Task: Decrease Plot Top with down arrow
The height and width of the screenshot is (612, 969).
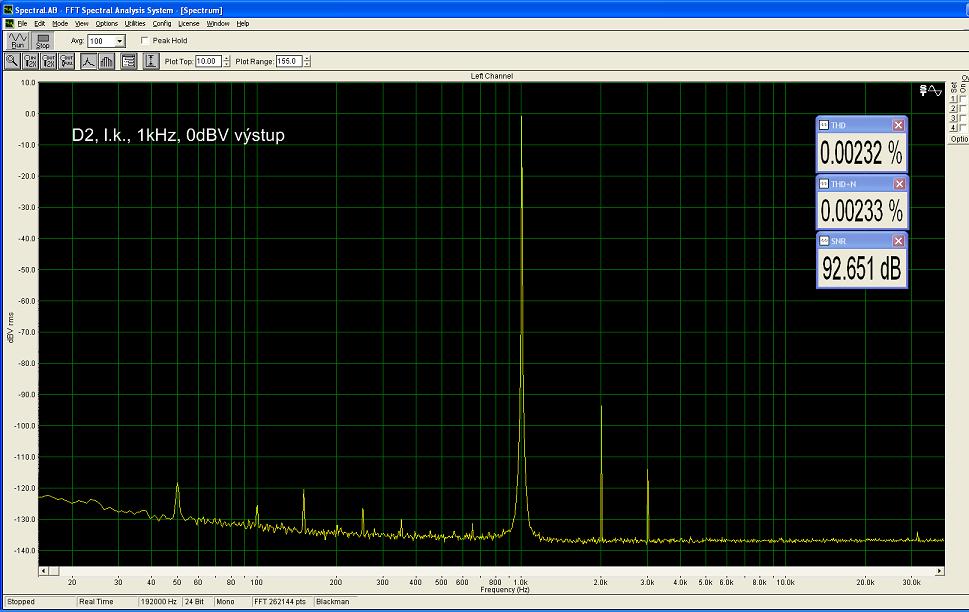Action: (227, 64)
